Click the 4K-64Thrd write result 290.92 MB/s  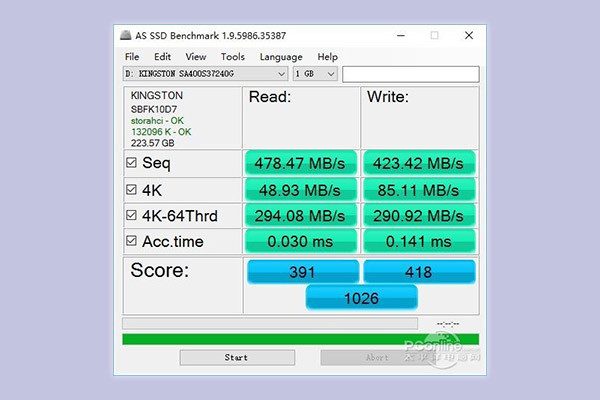(x=419, y=216)
